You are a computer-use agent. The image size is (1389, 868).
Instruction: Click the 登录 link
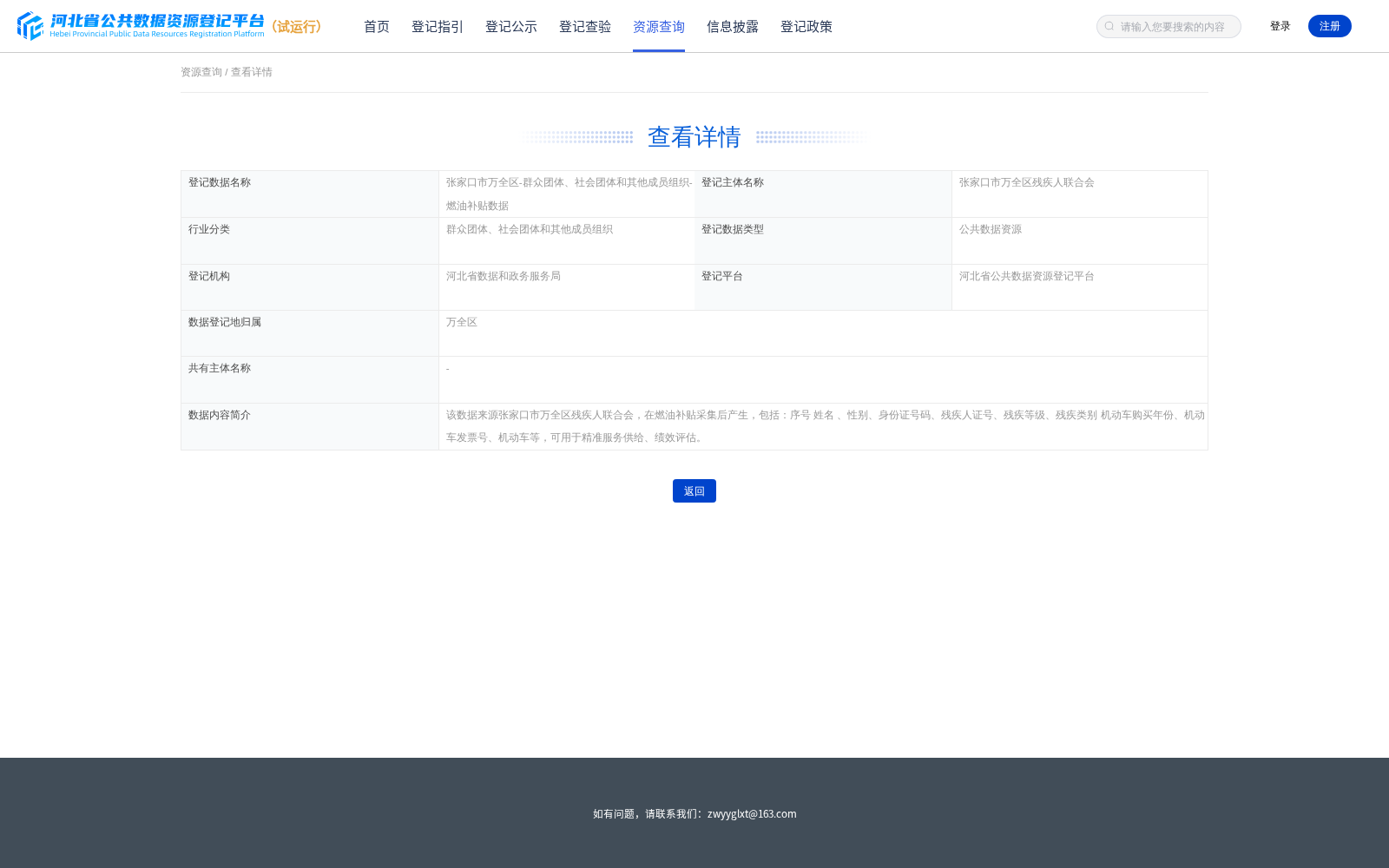point(1280,26)
